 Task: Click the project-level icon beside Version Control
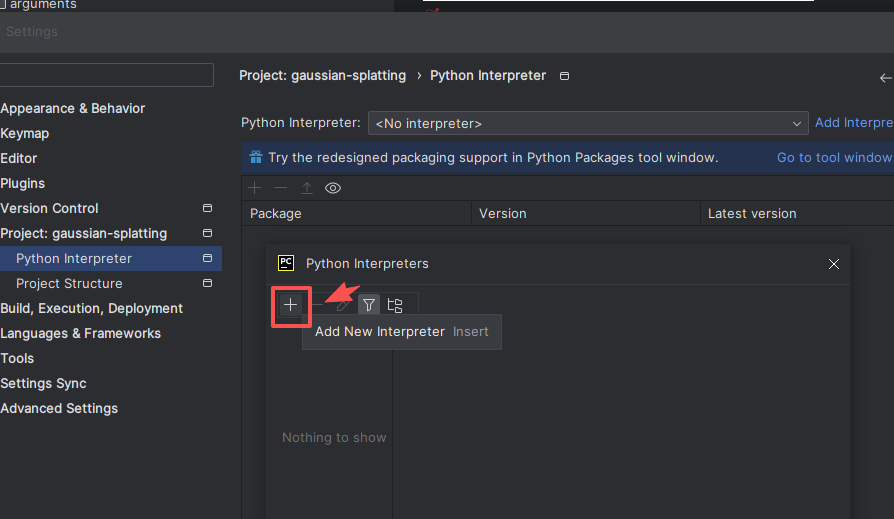click(207, 209)
